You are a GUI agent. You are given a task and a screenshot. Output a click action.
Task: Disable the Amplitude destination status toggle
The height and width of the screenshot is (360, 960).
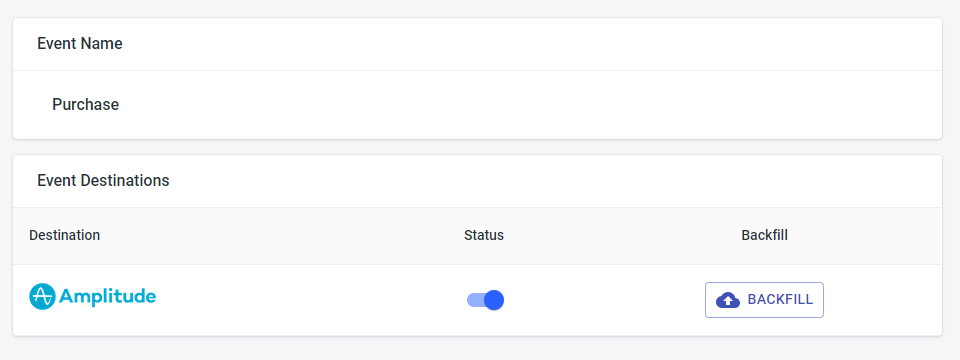[485, 300]
